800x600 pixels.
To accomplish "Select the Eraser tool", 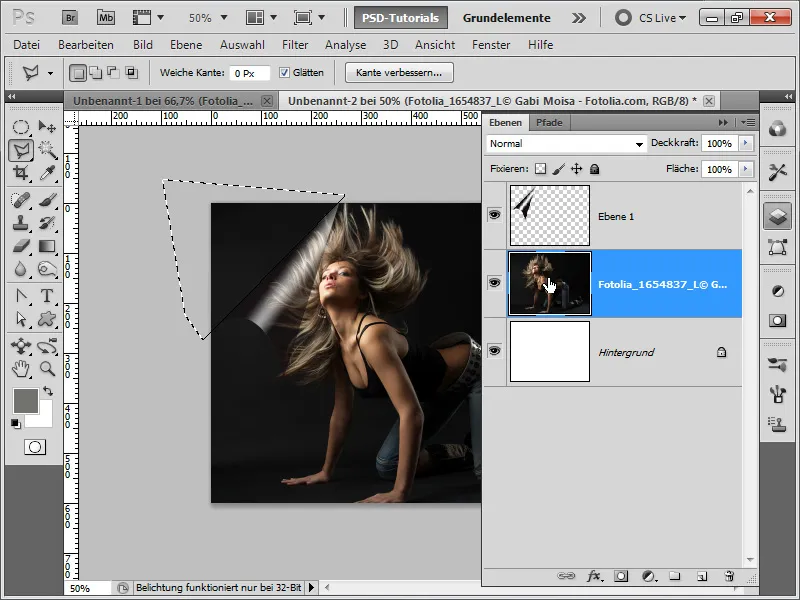I will point(20,246).
